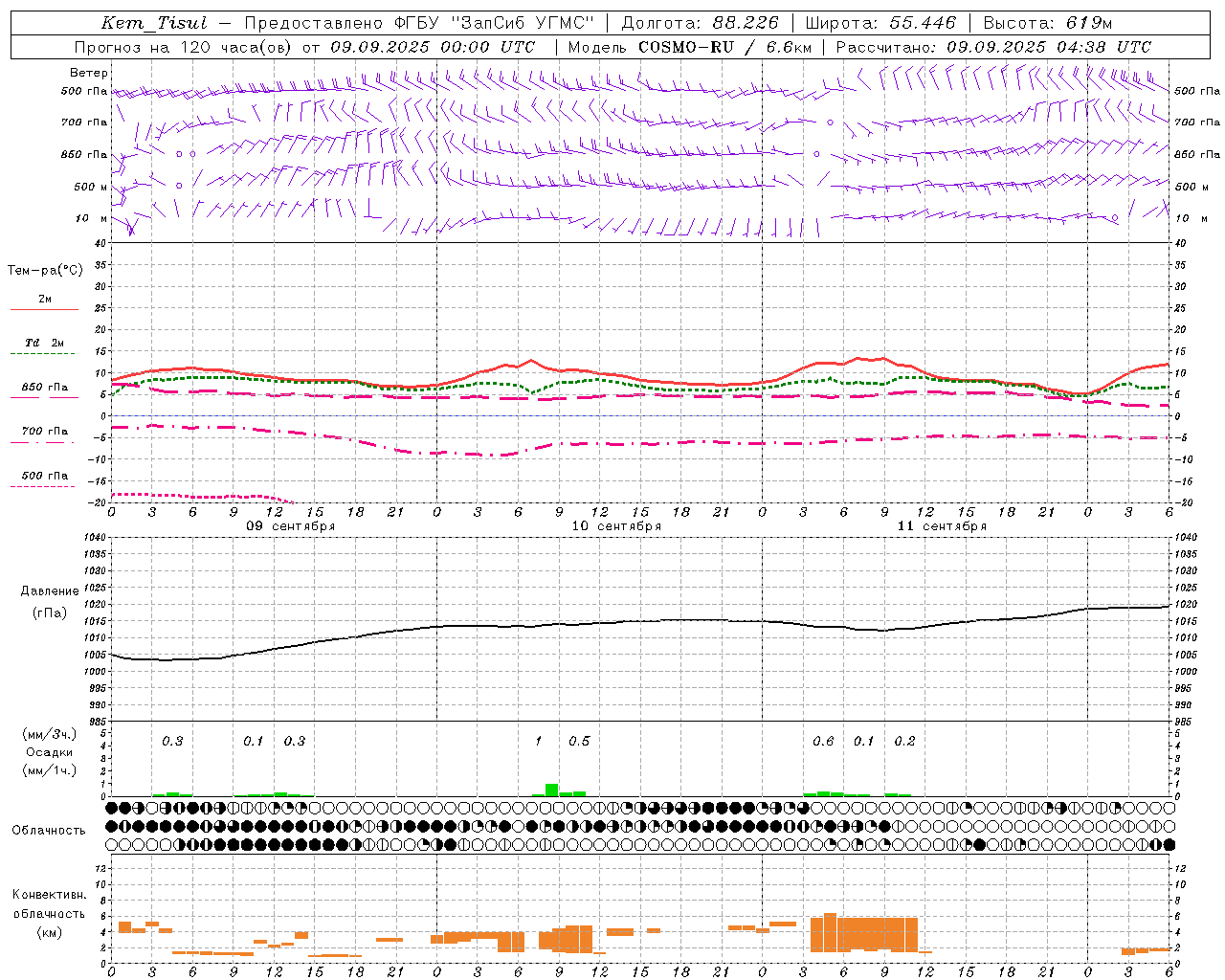Click the red 2м line sample in the legend
1225x980 pixels.
(x=44, y=309)
